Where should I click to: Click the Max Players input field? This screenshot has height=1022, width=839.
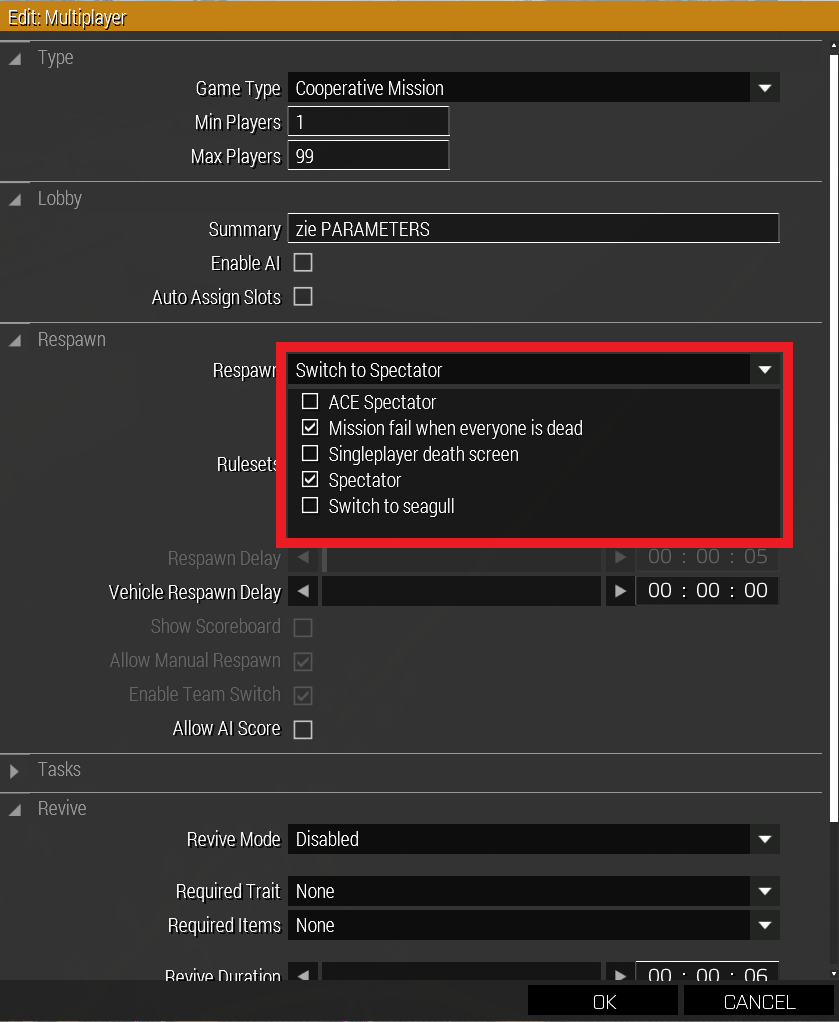[368, 156]
